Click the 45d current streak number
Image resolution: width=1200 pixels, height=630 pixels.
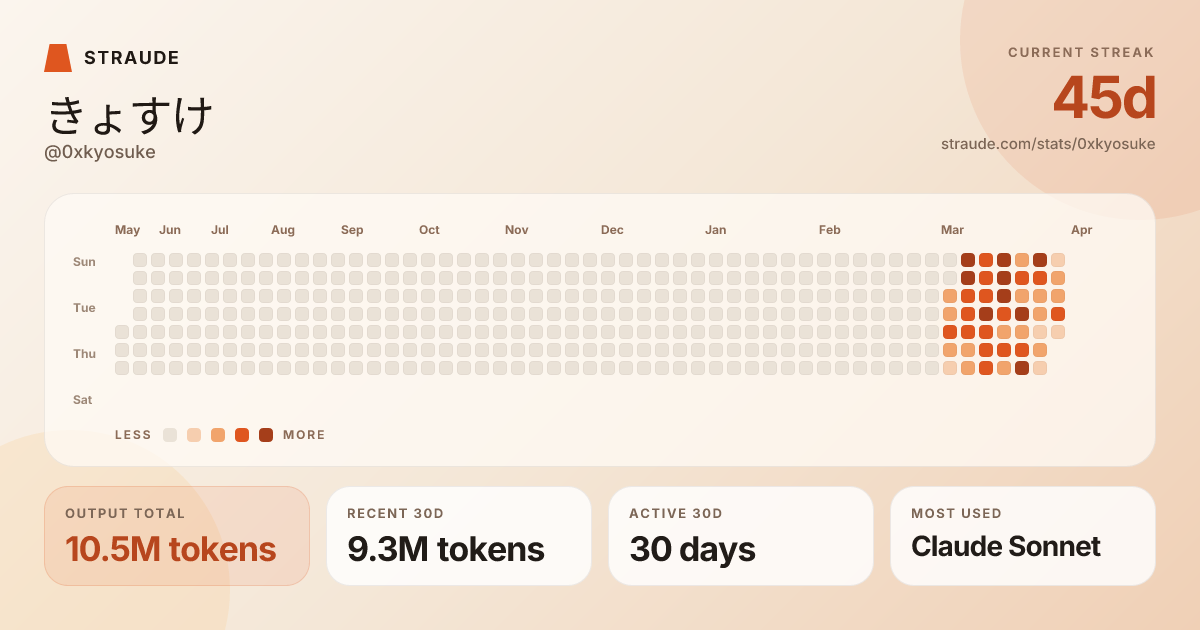click(1104, 98)
